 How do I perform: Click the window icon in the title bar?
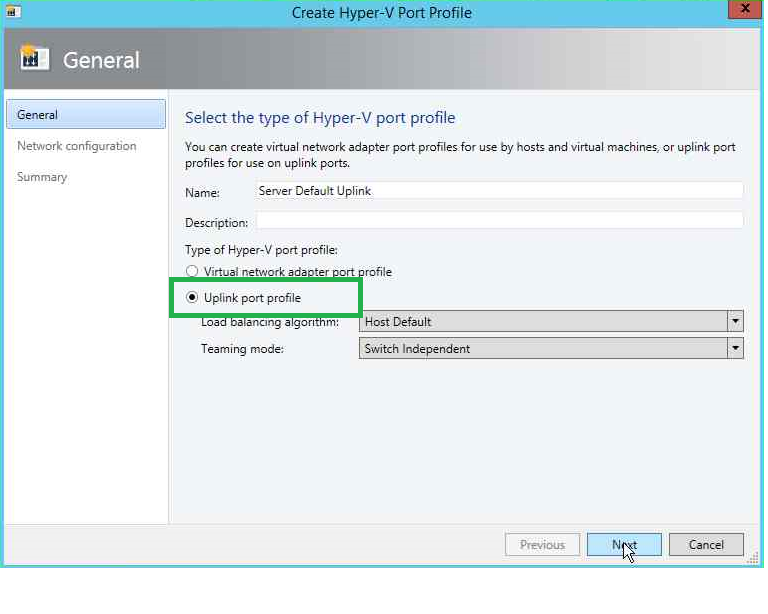12,11
